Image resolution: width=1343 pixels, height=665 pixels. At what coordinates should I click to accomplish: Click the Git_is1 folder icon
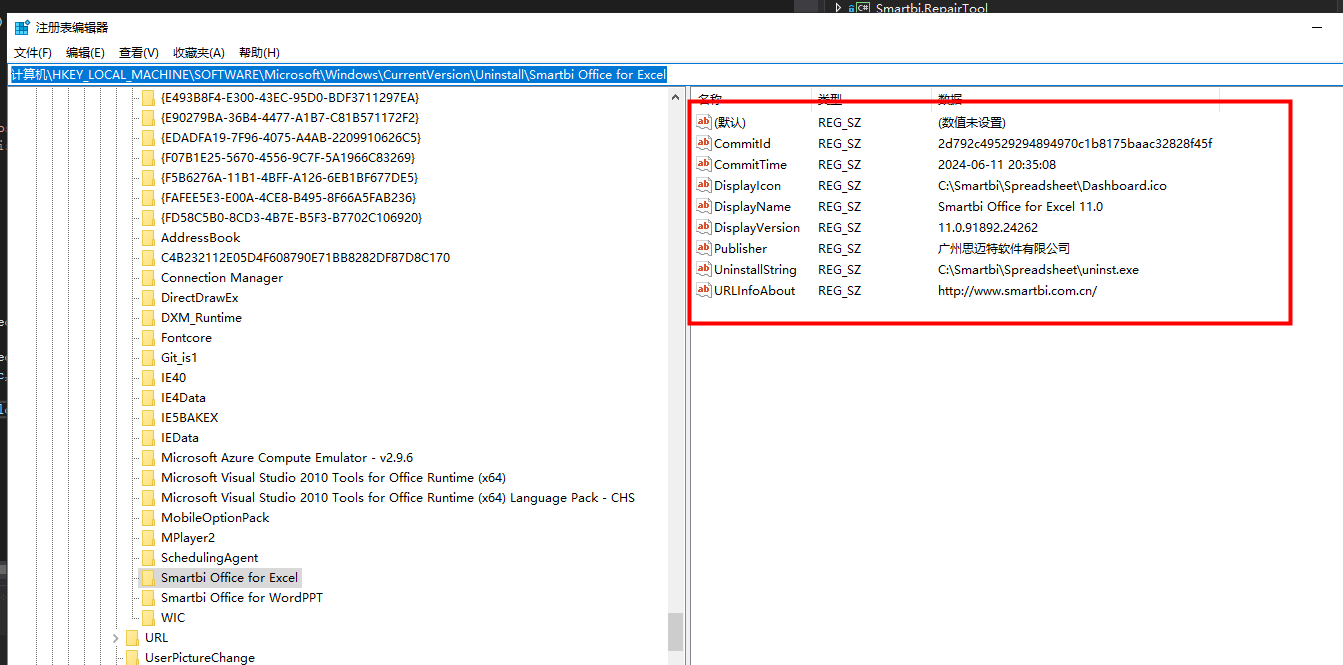point(148,358)
